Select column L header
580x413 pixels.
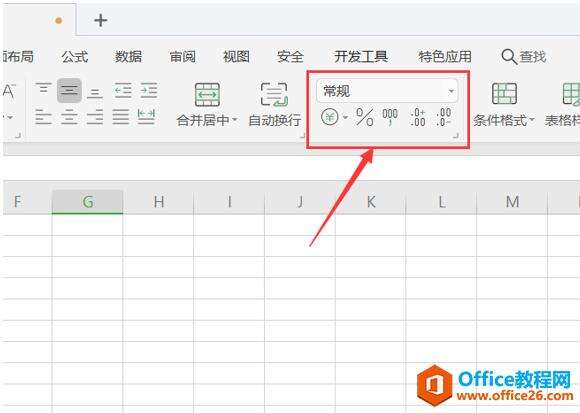pos(441,202)
